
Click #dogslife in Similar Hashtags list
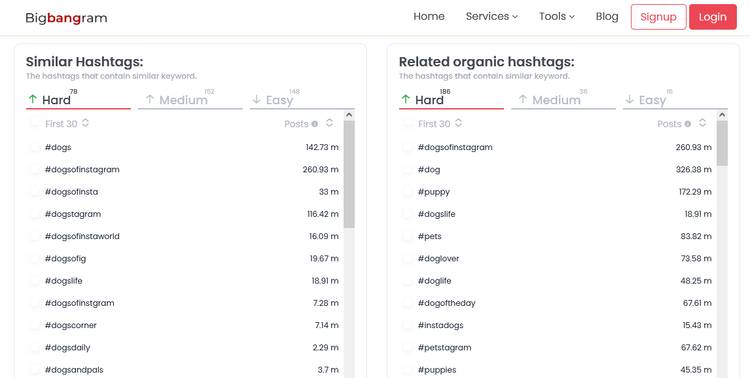click(x=64, y=281)
